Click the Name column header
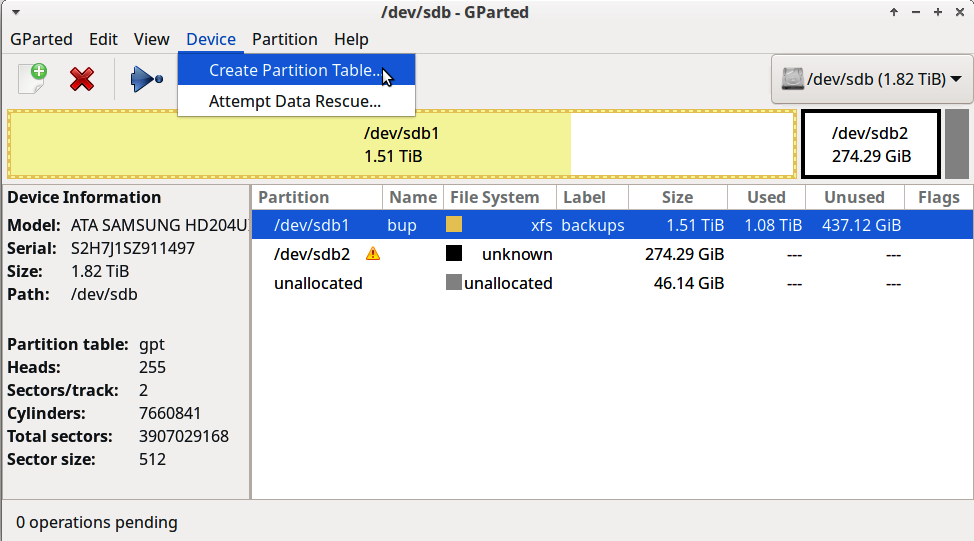Viewport: 974px width, 541px height. pyautogui.click(x=413, y=198)
